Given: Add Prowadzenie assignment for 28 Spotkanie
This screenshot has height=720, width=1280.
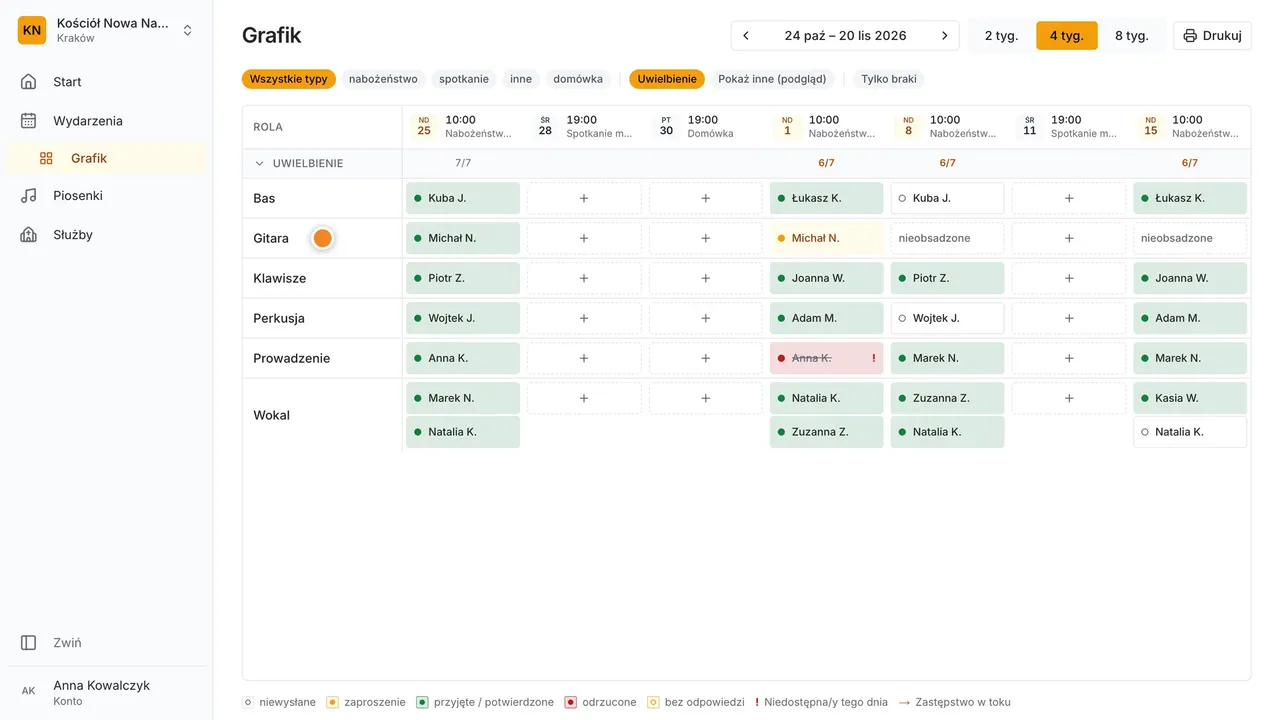Looking at the screenshot, I should pos(584,358).
